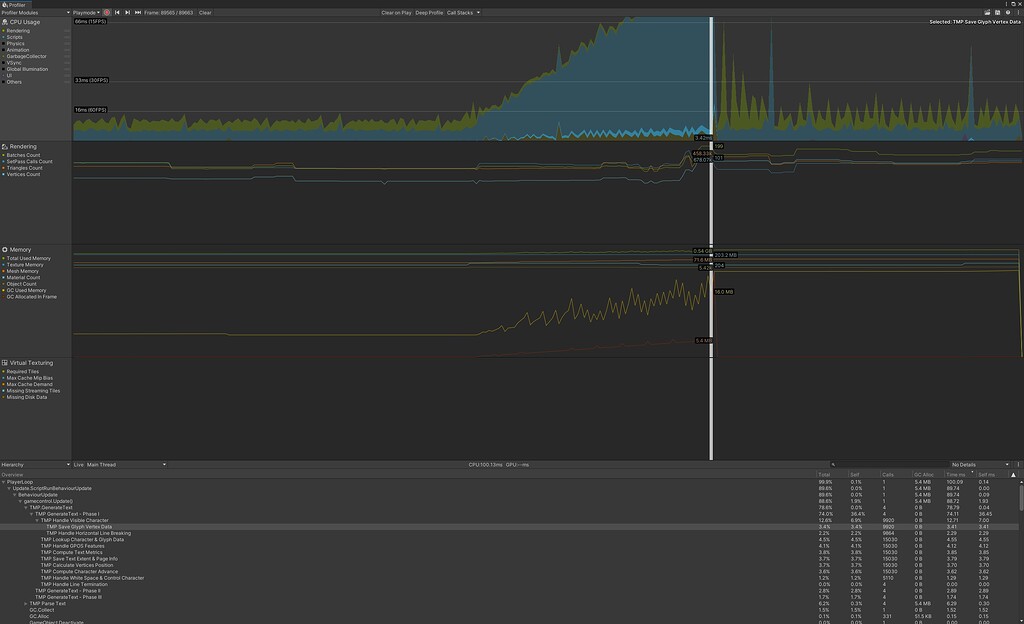Viewport: 1024px width, 624px height.
Task: Click the Clear button in the toolbar
Action: (x=208, y=13)
